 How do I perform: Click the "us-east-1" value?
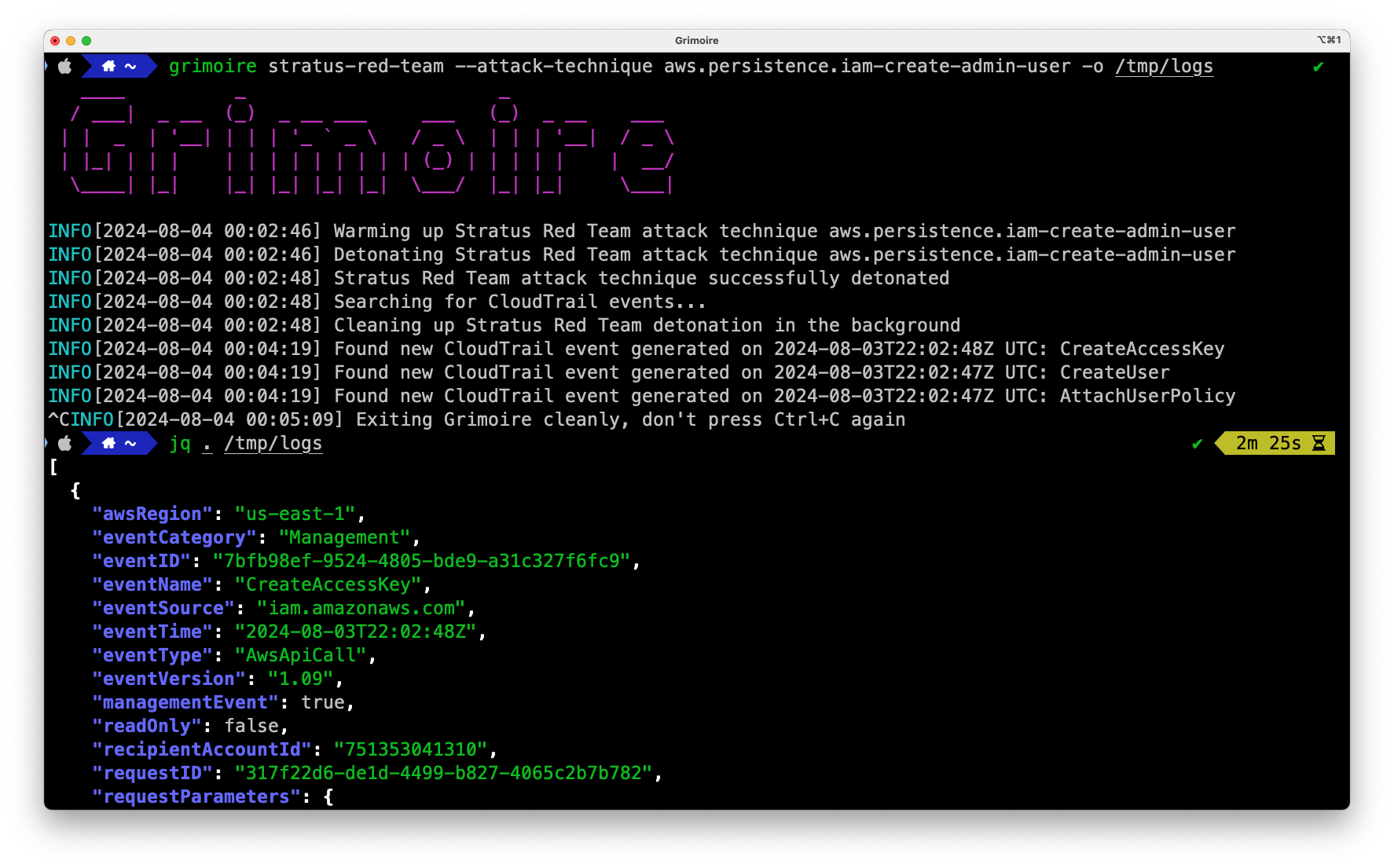(x=295, y=515)
